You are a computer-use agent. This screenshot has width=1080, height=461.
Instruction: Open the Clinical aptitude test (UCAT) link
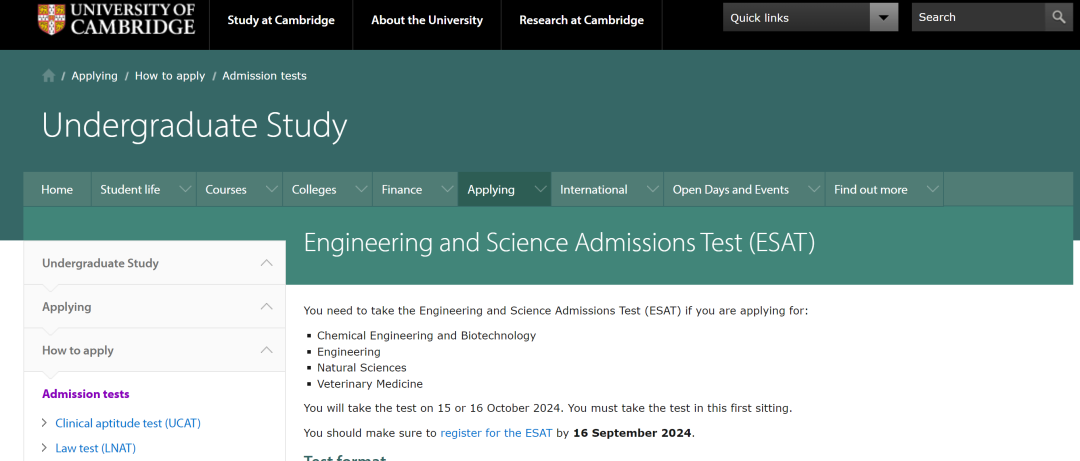click(128, 423)
